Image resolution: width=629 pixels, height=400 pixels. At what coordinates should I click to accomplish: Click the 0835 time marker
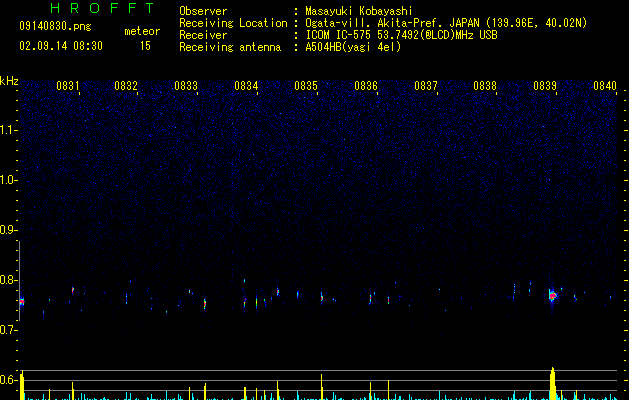click(x=306, y=86)
